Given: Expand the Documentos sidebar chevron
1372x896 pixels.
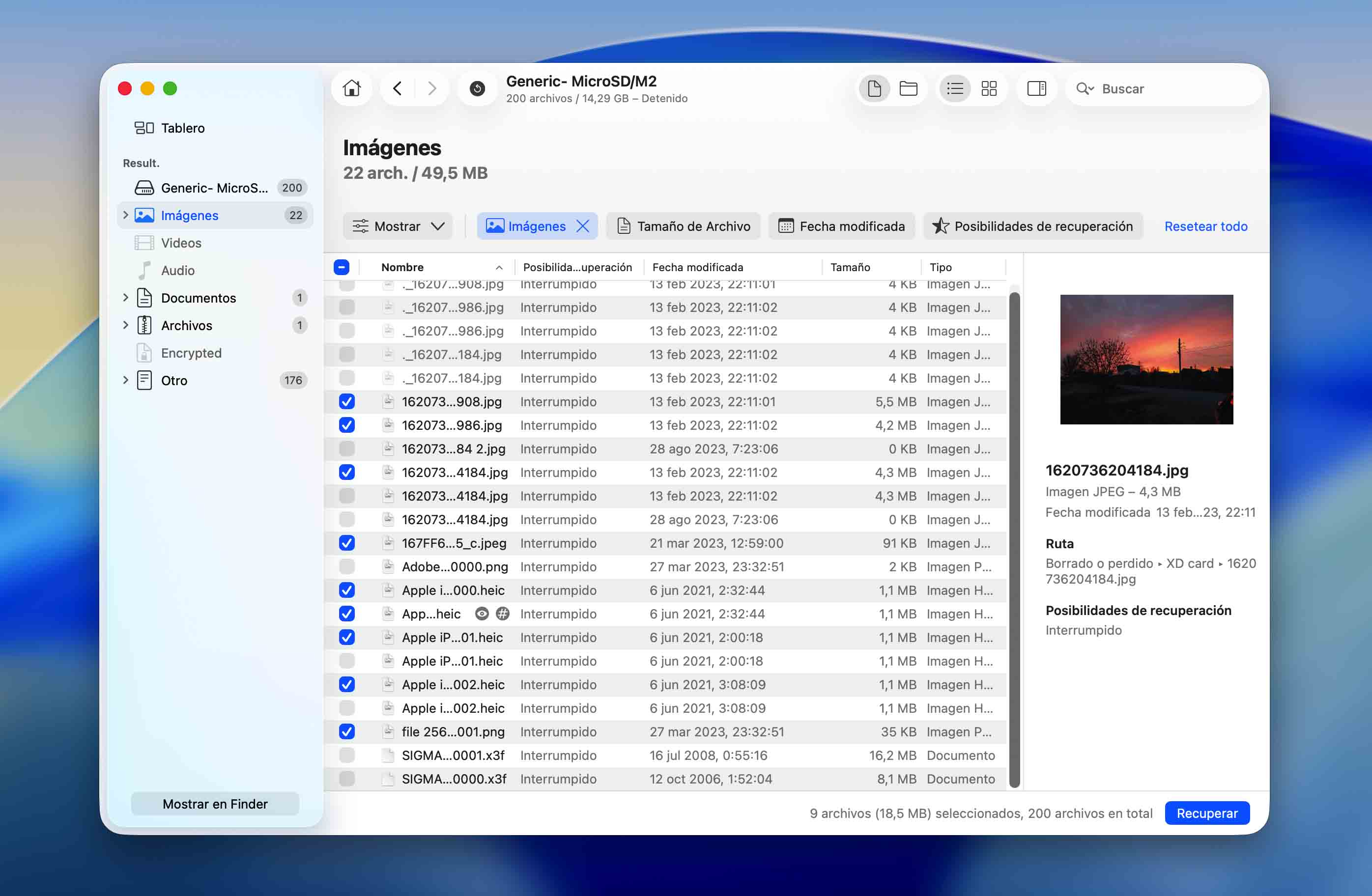Looking at the screenshot, I should click(125, 298).
